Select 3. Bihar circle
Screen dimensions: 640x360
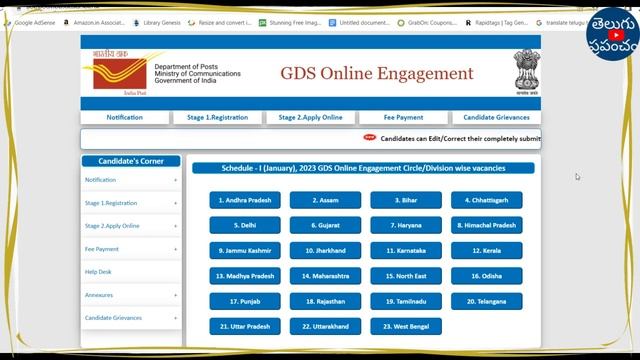click(x=406, y=200)
